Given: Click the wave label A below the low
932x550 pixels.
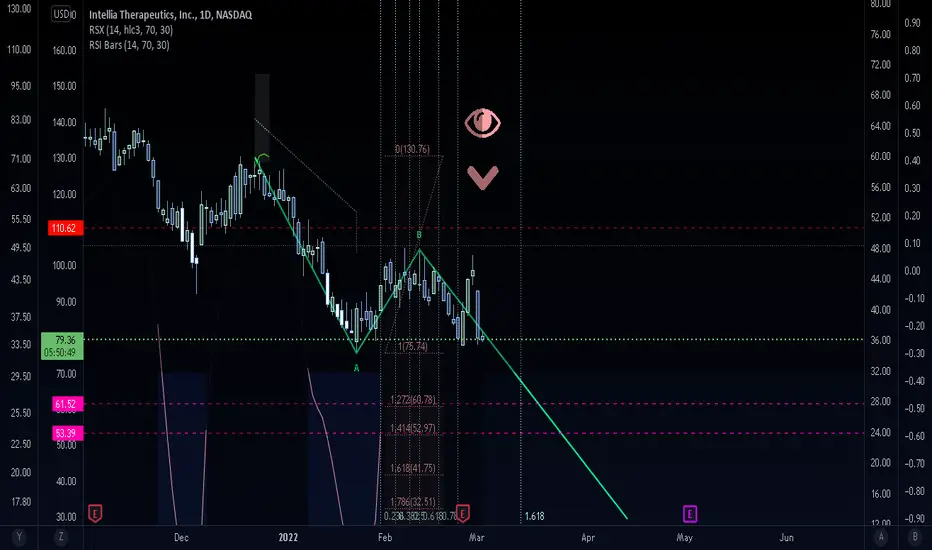Looking at the screenshot, I should point(357,368).
